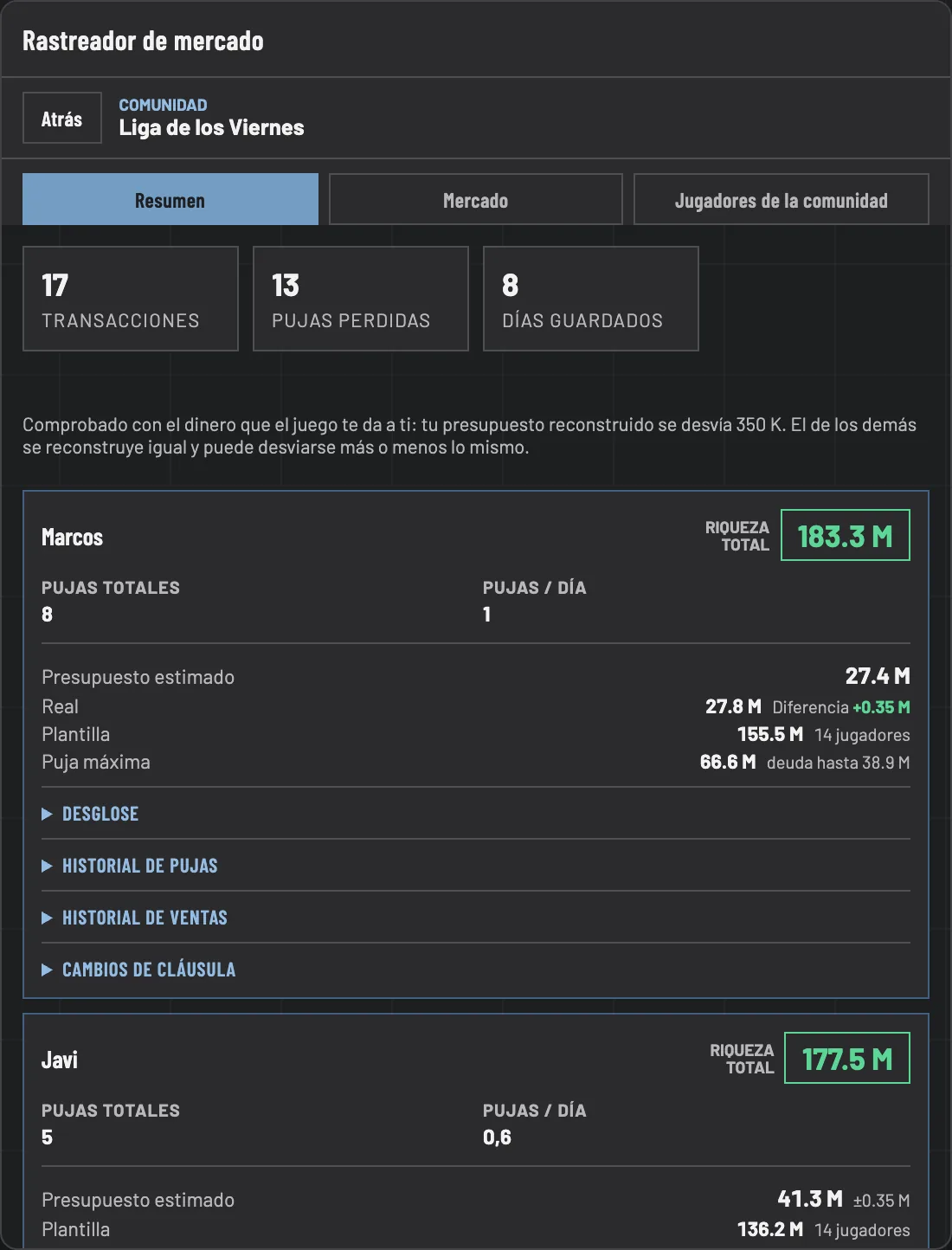The width and height of the screenshot is (952, 1250).
Task: Go back with the Atrás button
Action: pos(62,118)
